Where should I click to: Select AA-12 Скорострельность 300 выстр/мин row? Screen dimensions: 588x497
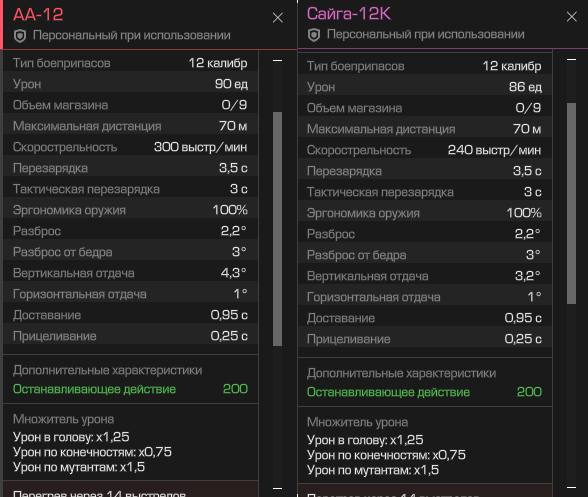pos(130,147)
